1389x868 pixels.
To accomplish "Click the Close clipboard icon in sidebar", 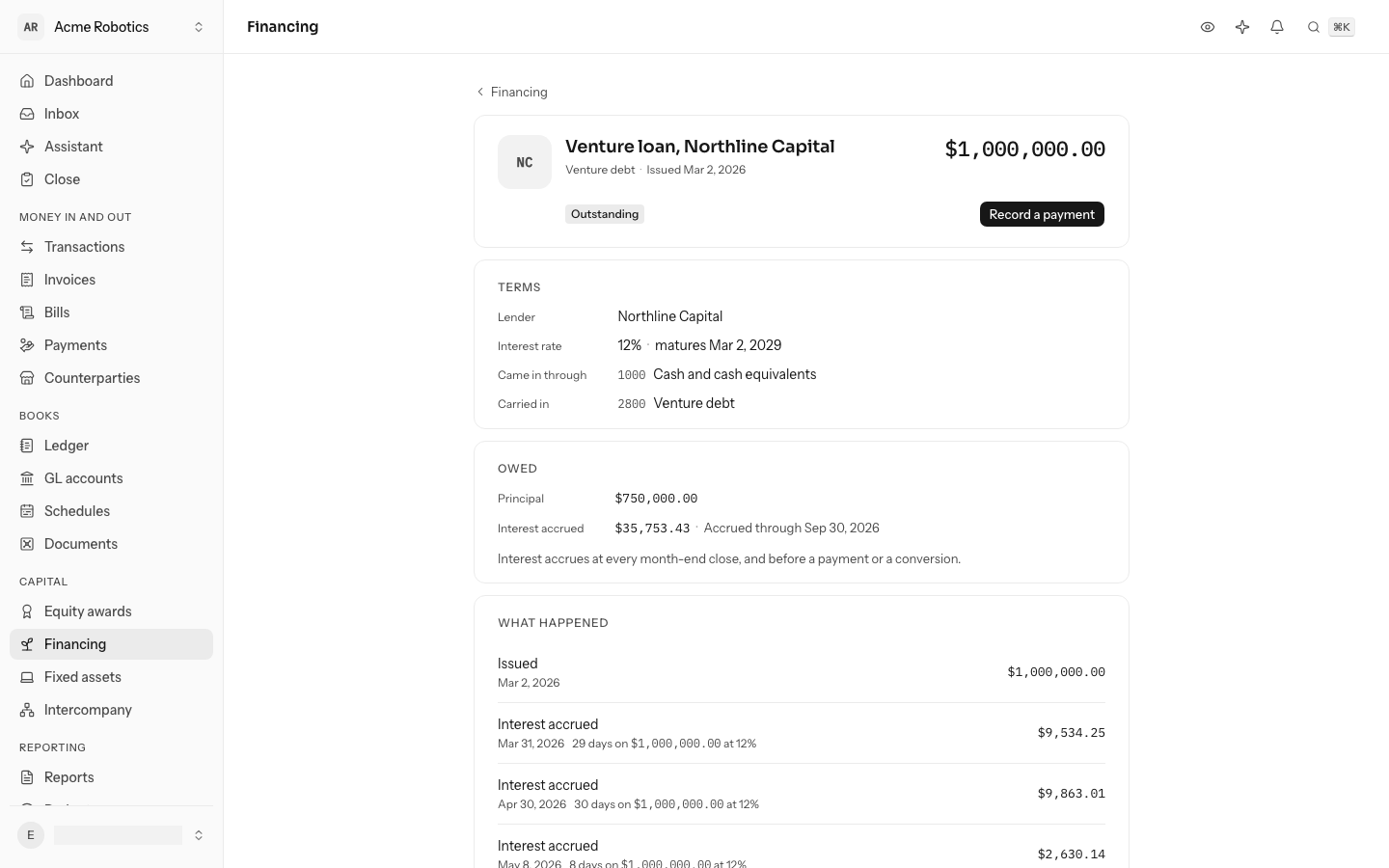I will pos(27,179).
